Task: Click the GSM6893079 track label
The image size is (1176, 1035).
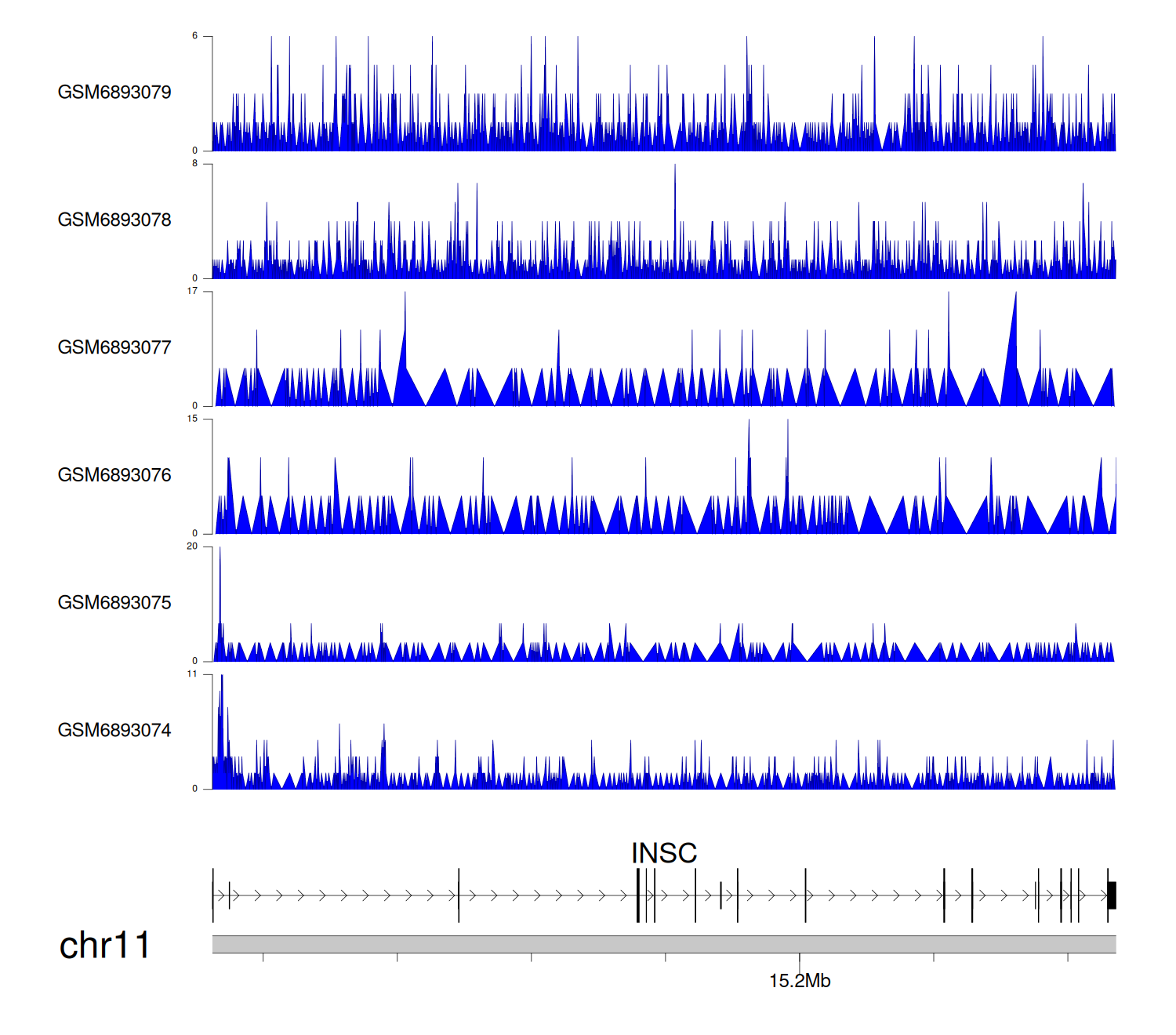Action: [114, 93]
